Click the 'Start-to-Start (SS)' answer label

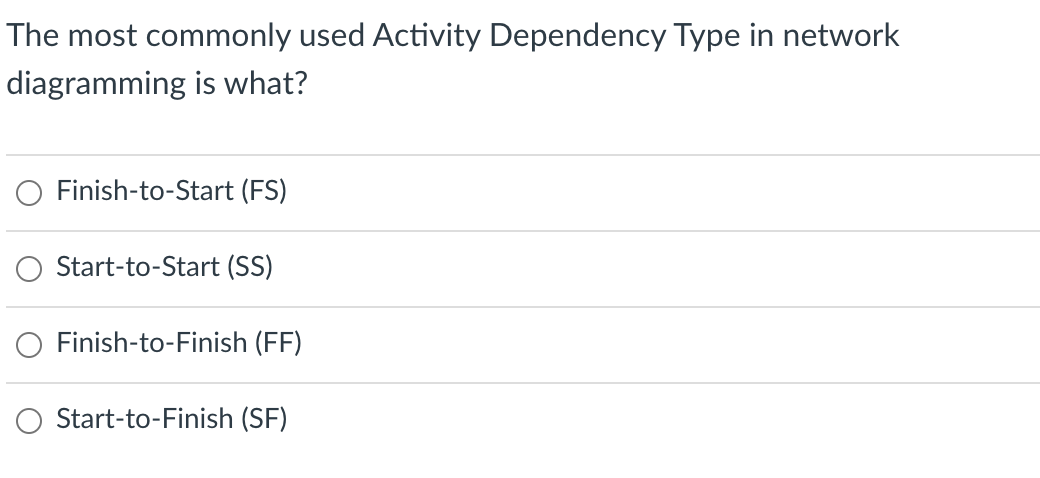coord(164,267)
